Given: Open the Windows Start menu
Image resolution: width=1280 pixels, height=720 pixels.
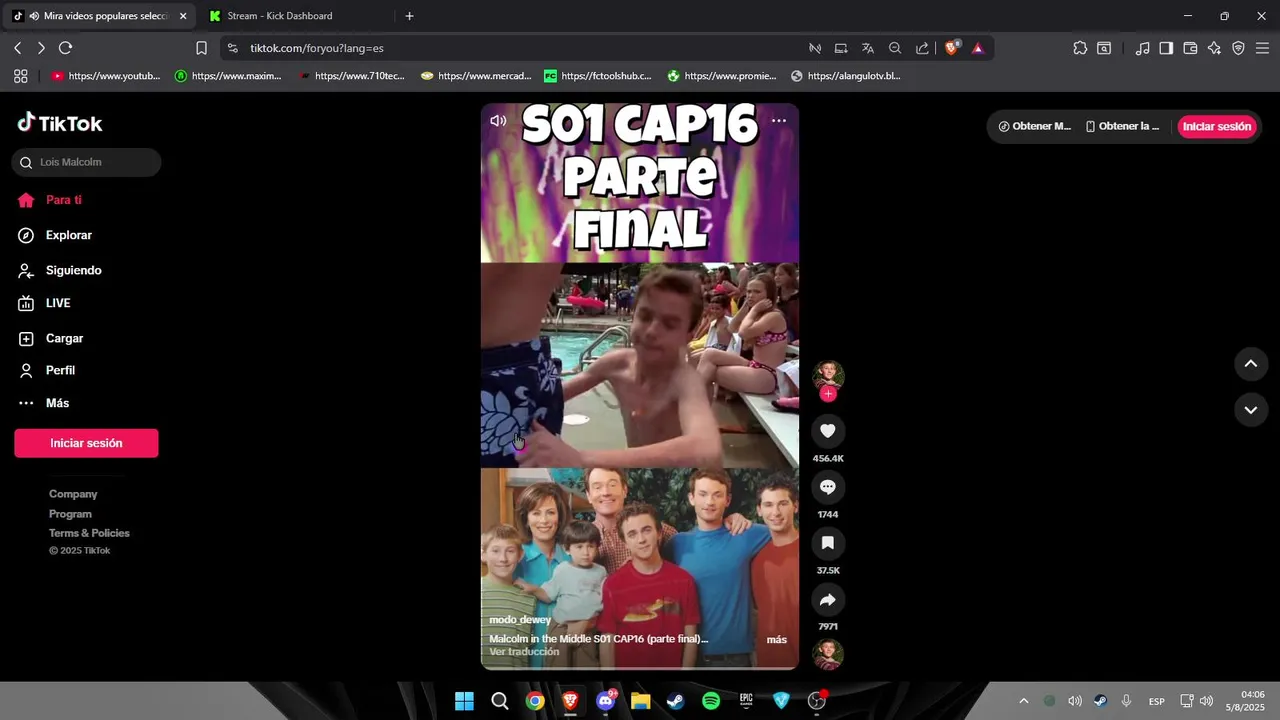Looking at the screenshot, I should (464, 701).
